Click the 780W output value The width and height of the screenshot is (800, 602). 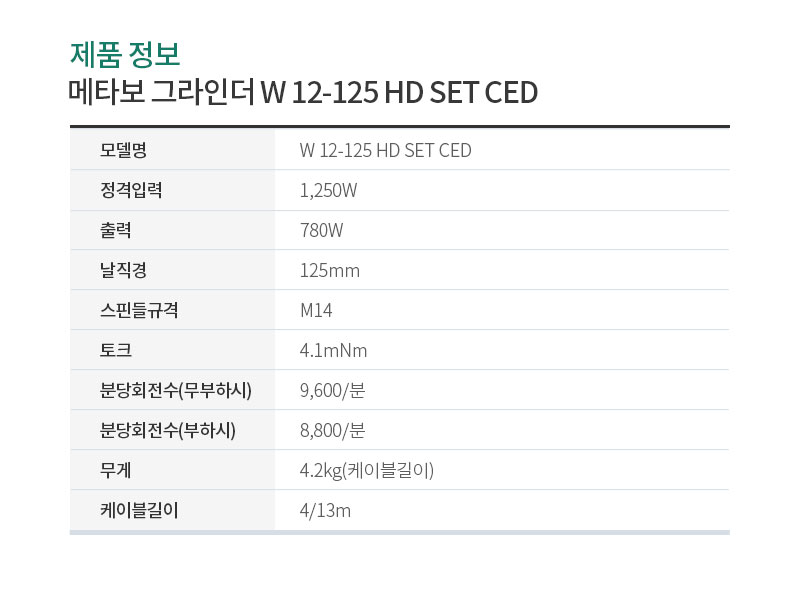321,230
